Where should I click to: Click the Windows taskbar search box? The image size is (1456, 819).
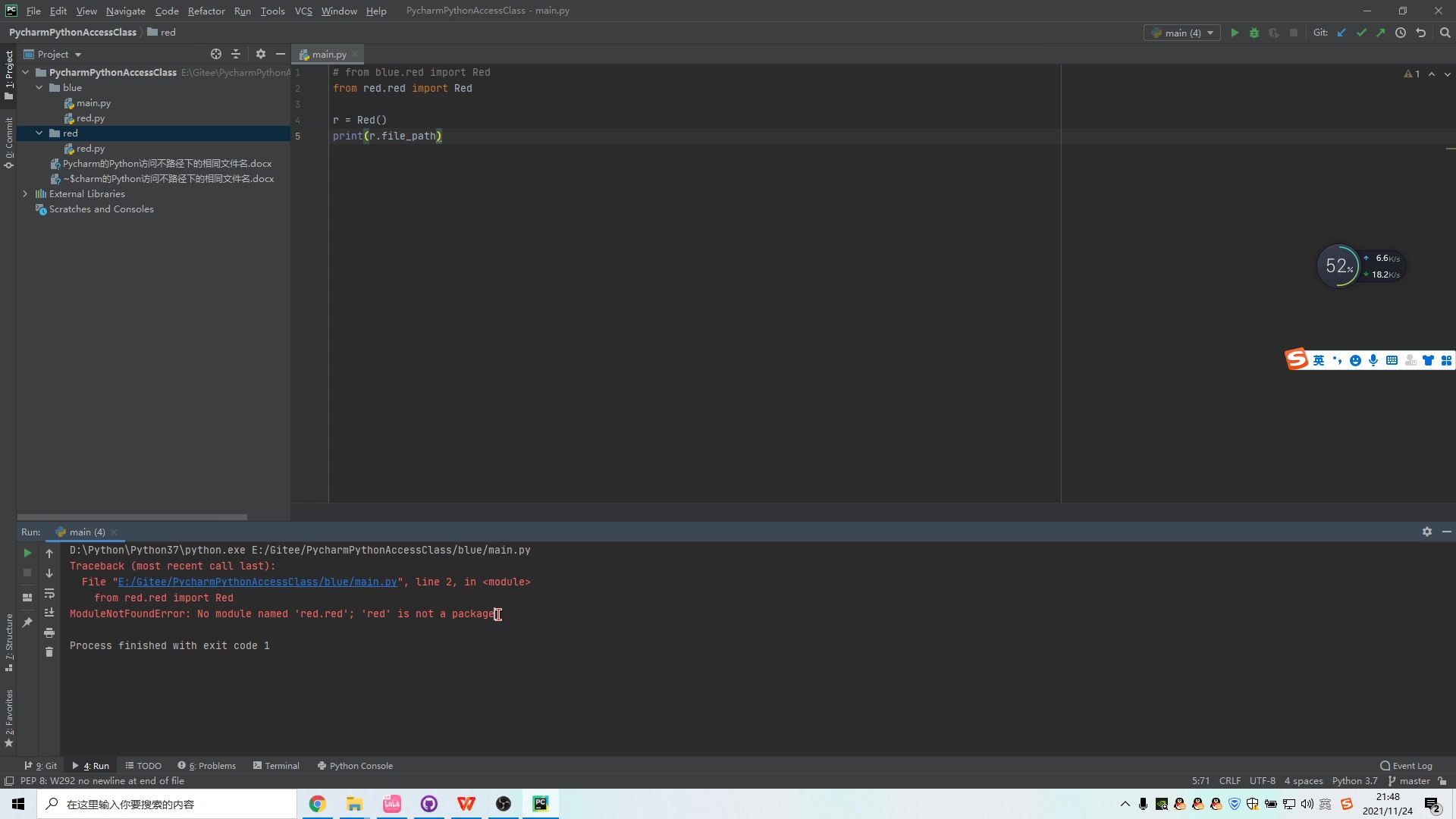pyautogui.click(x=167, y=804)
